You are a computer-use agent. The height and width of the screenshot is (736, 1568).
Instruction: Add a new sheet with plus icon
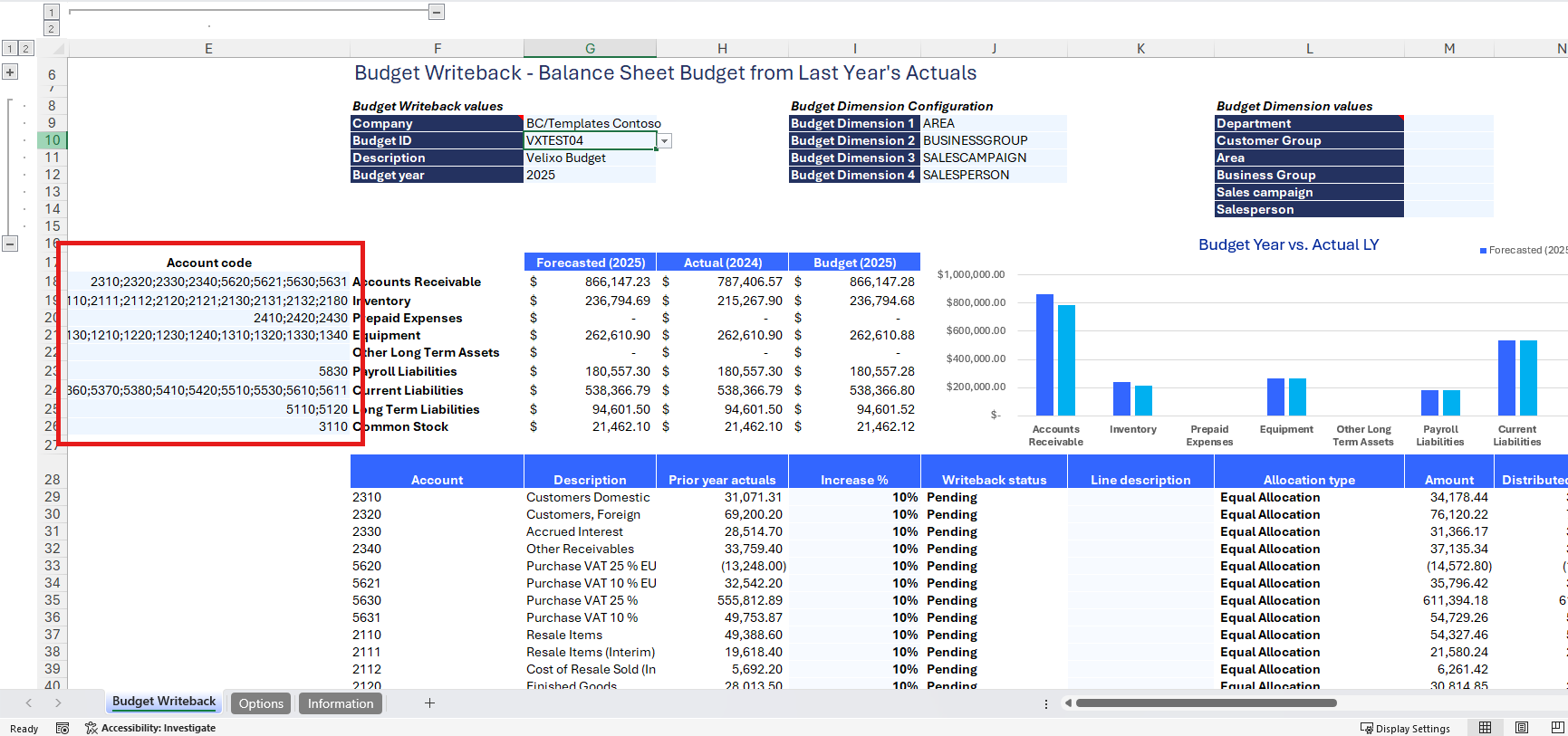[429, 703]
